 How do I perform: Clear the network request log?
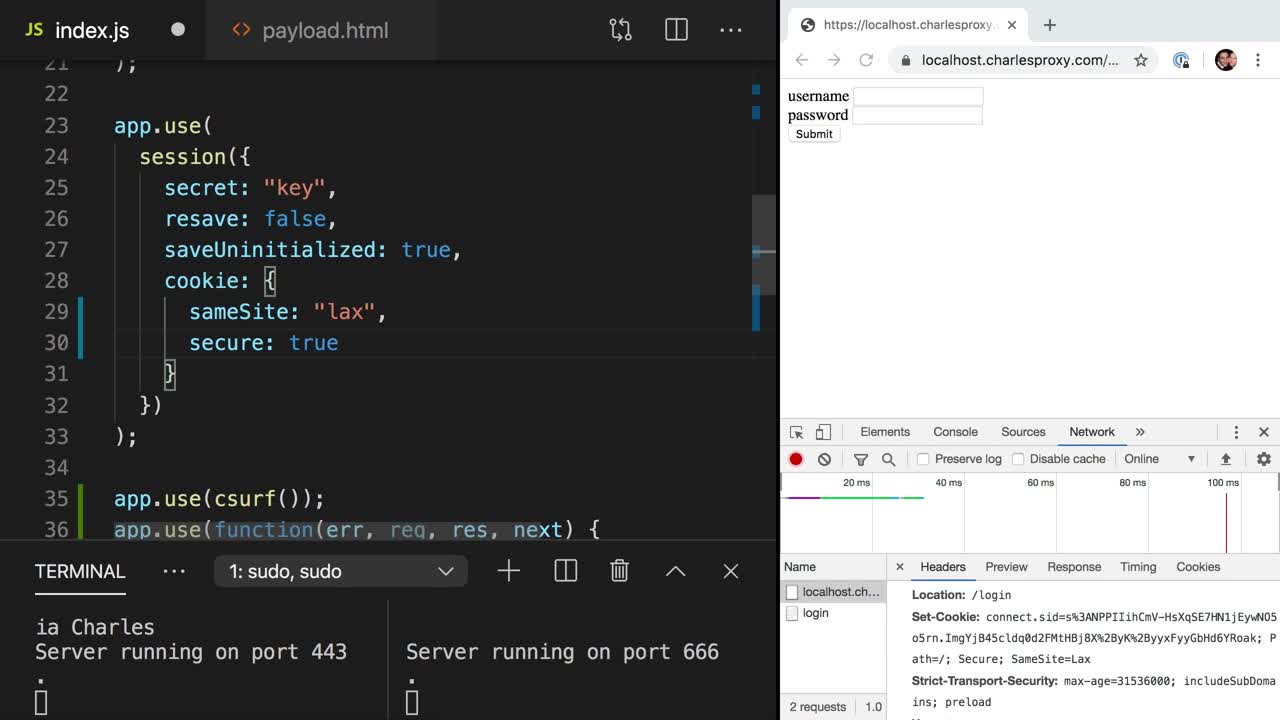click(822, 459)
